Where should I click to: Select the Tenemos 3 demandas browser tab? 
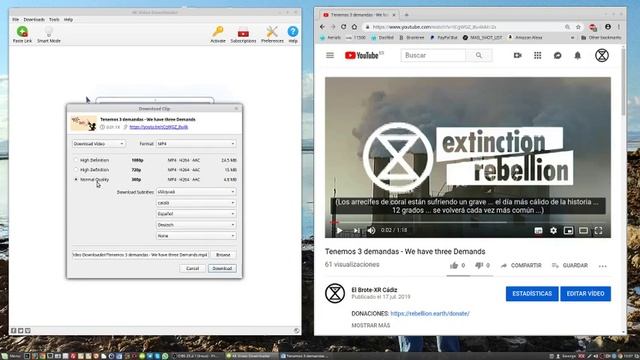358,15
